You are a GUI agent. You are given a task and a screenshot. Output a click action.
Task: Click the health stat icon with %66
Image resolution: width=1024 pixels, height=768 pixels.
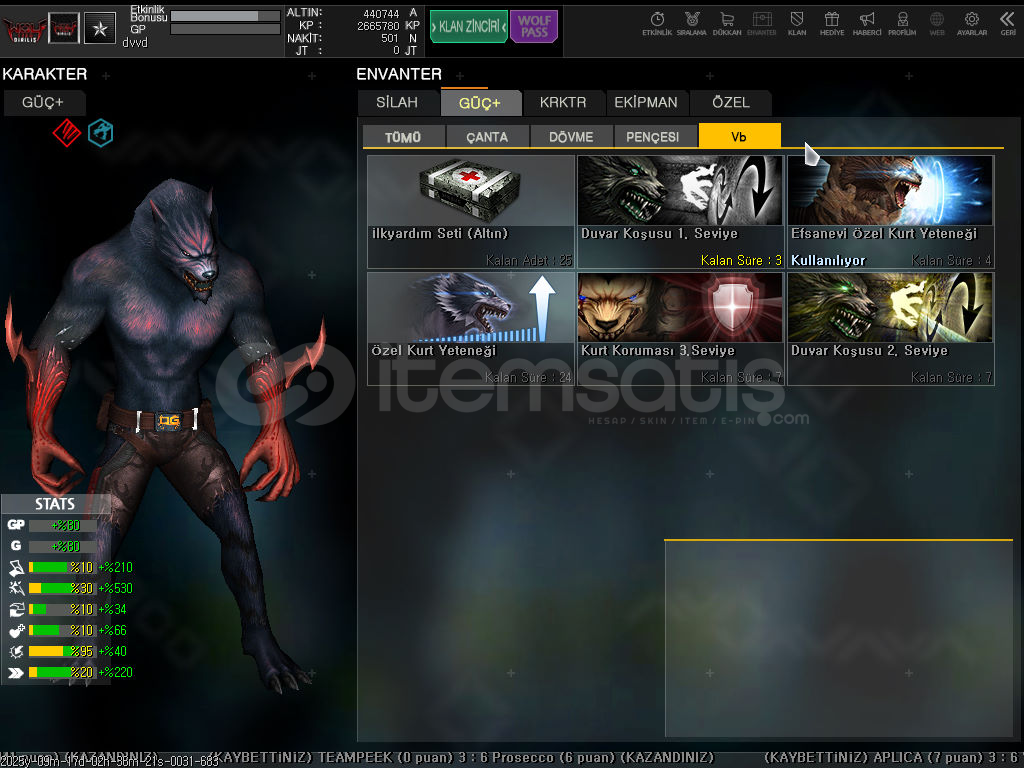coord(16,631)
